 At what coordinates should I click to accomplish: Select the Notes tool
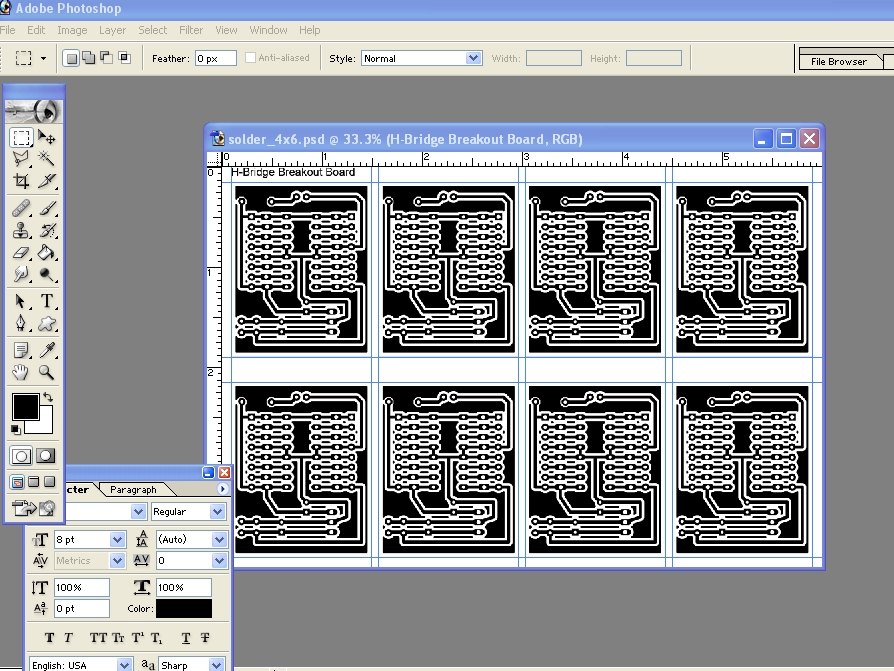pyautogui.click(x=22, y=350)
